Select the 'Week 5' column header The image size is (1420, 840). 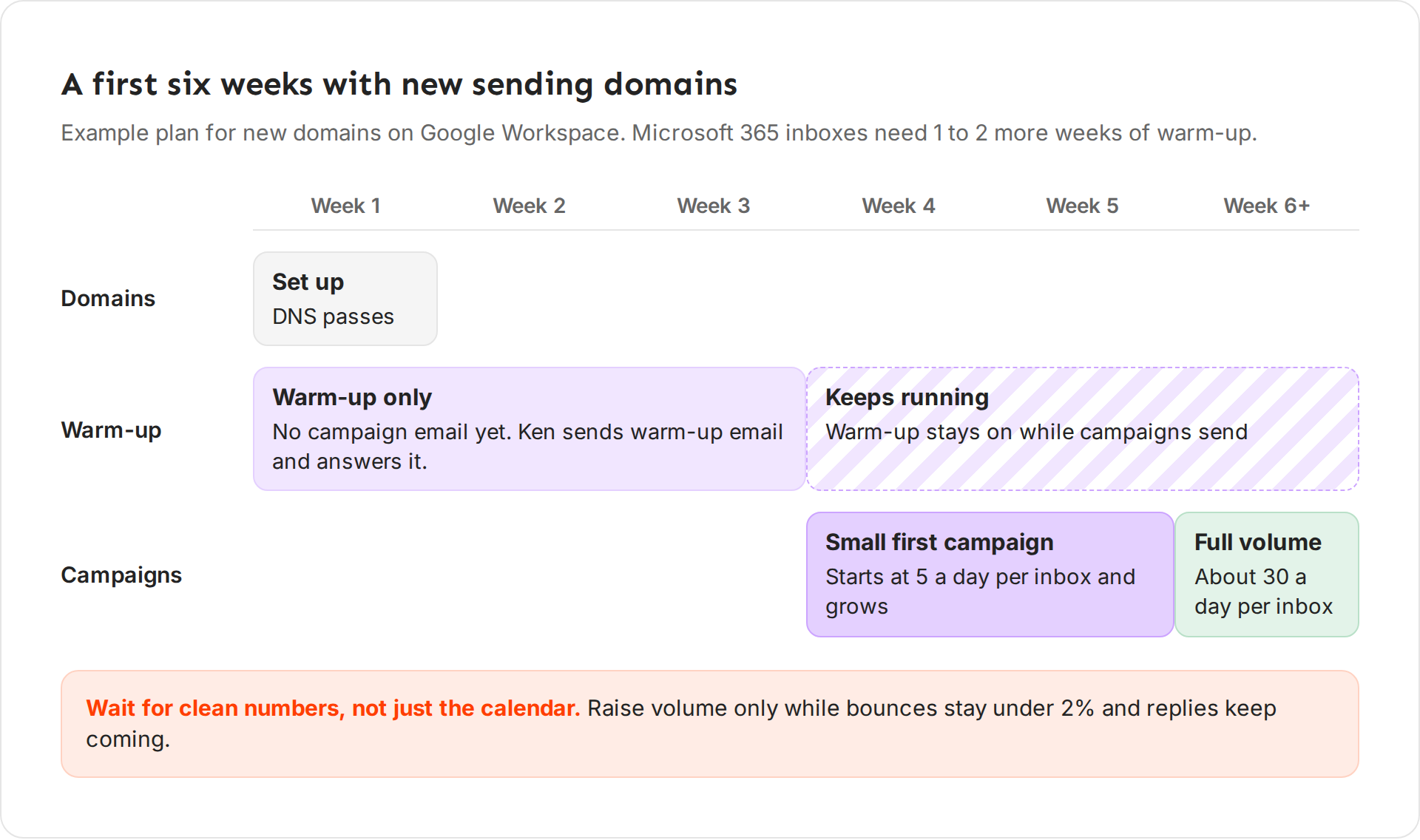coord(1082,206)
